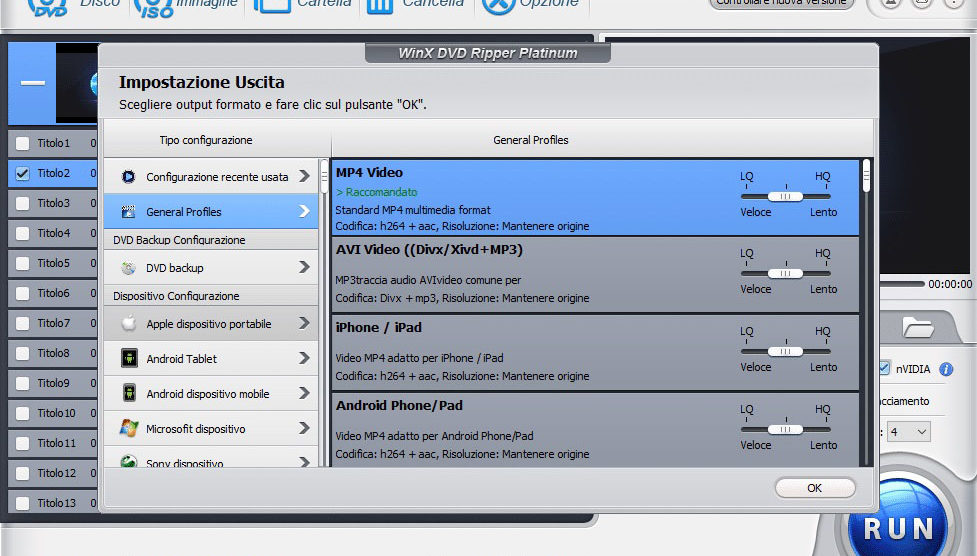977x556 pixels.
Task: Expand DVD backup arrow
Action: [x=304, y=267]
